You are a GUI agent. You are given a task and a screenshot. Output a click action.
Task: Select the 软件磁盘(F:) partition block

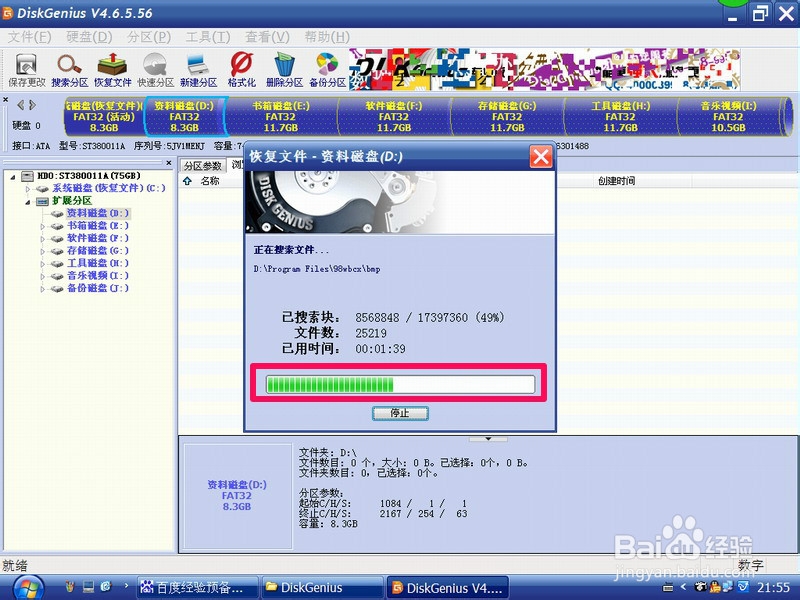[394, 117]
